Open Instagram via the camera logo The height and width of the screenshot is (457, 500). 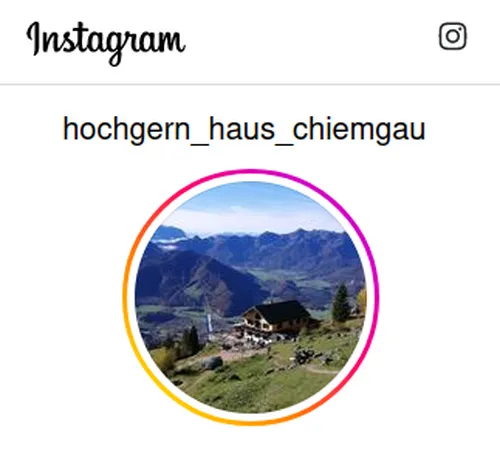click(453, 36)
